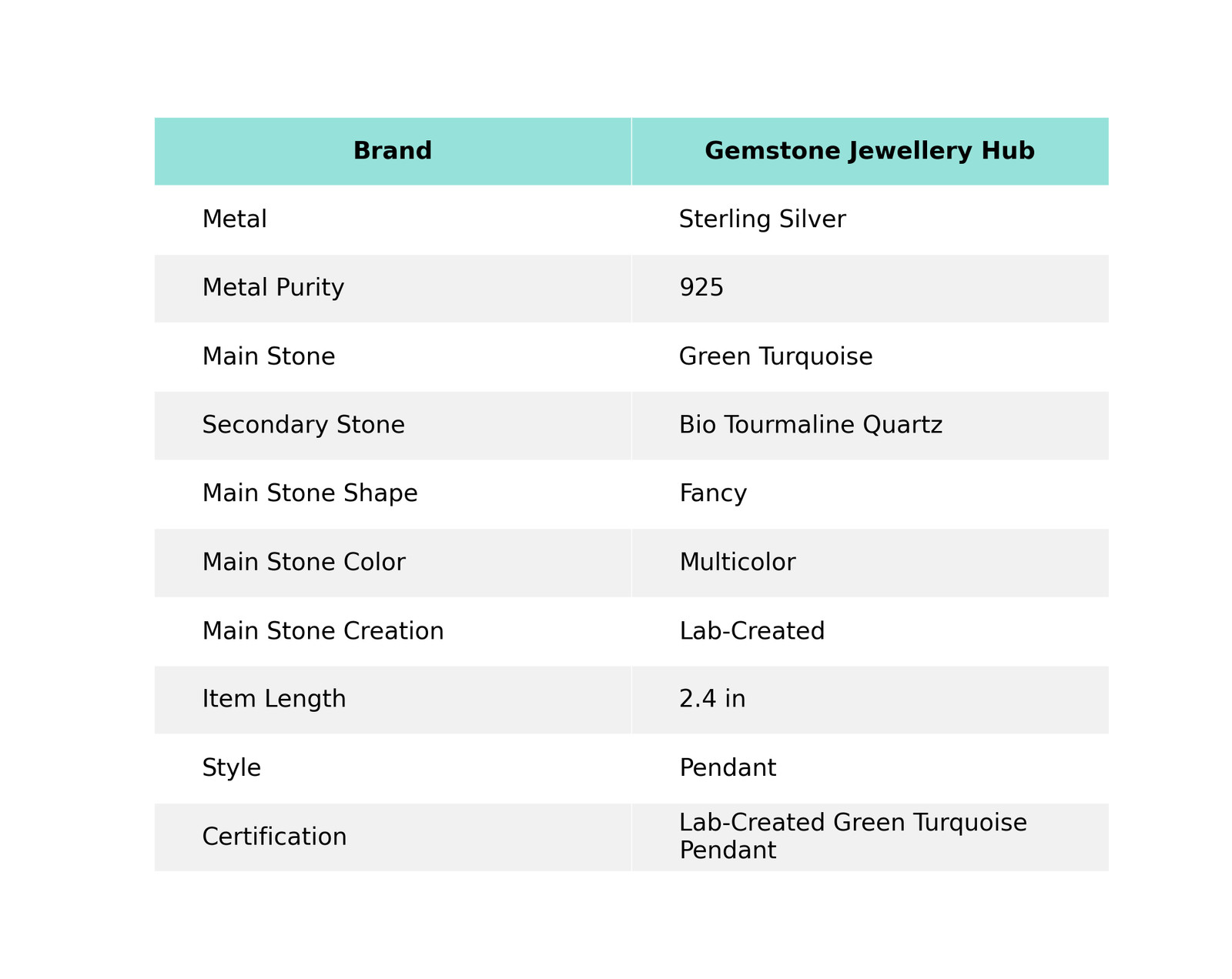Select the Sterling Silver value
The image size is (1232, 979).
point(762,219)
